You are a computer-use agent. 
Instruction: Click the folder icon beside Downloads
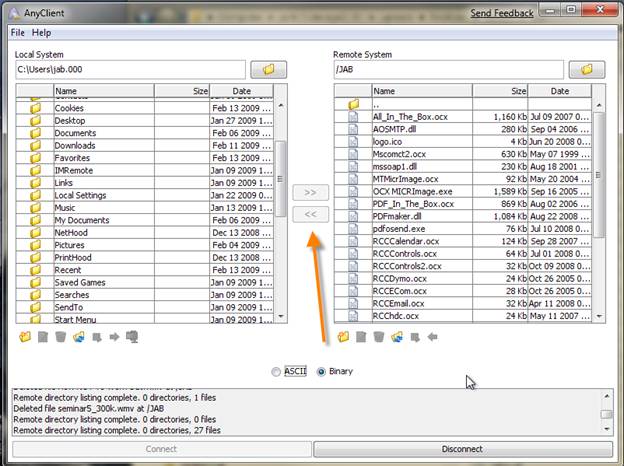click(x=35, y=145)
